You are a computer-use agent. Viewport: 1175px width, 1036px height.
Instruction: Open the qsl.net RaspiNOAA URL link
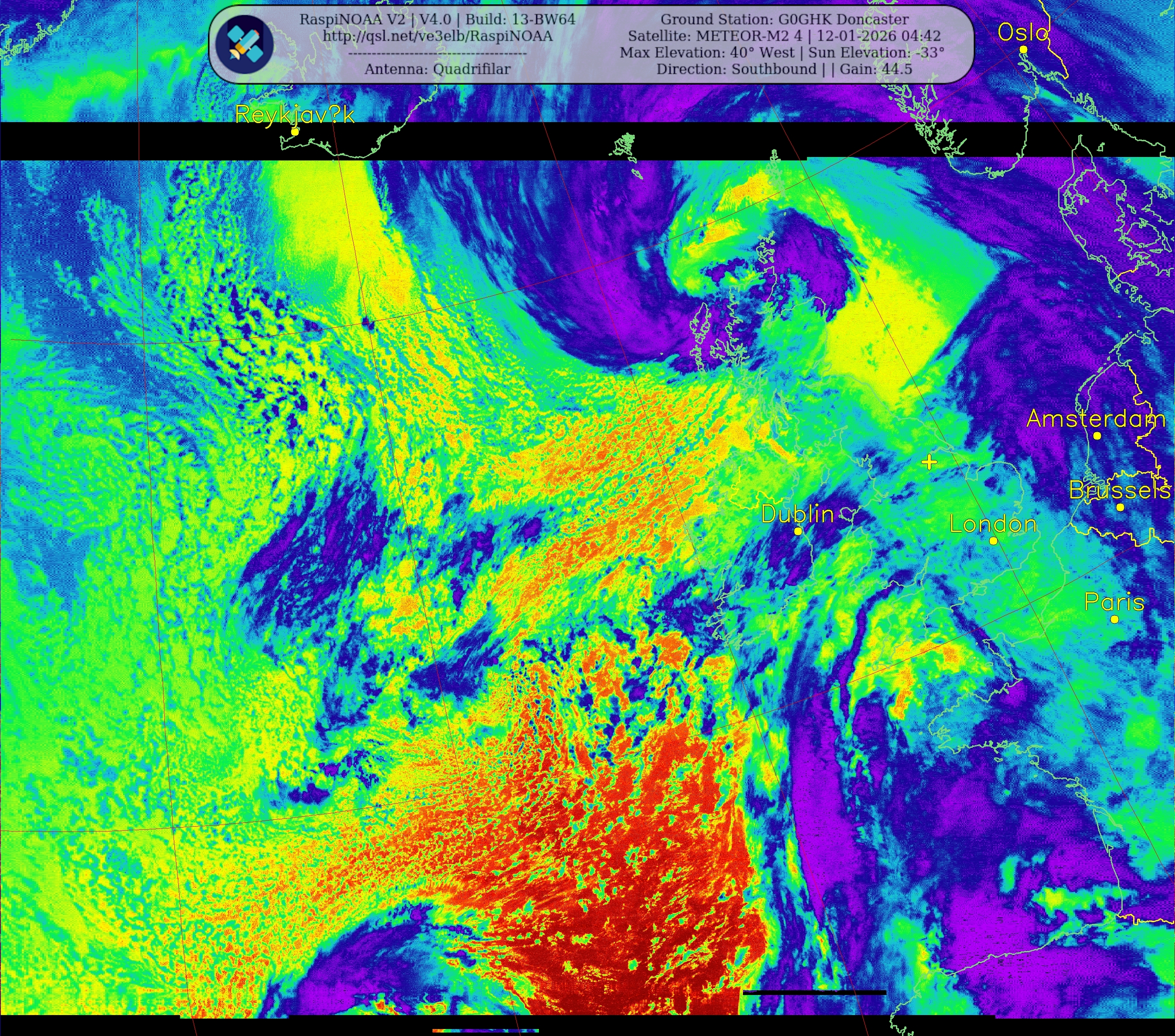pyautogui.click(x=437, y=36)
